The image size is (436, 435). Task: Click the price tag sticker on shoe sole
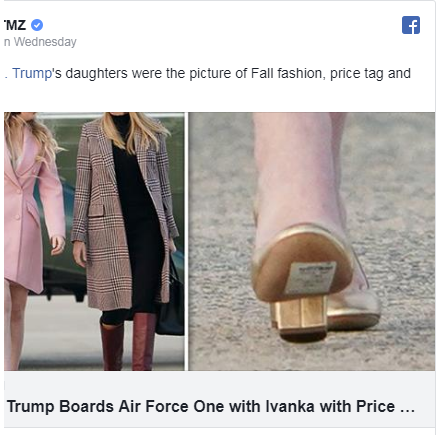click(x=311, y=278)
